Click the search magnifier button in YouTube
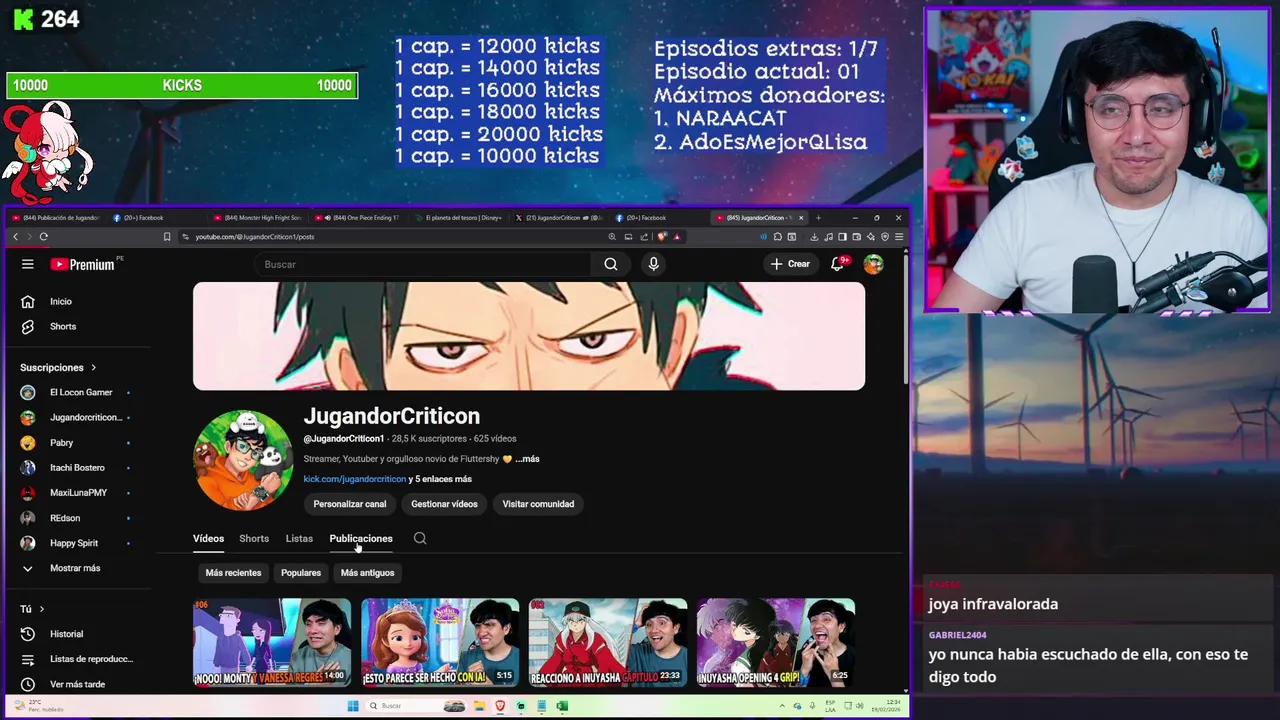This screenshot has height=720, width=1280. click(x=611, y=264)
